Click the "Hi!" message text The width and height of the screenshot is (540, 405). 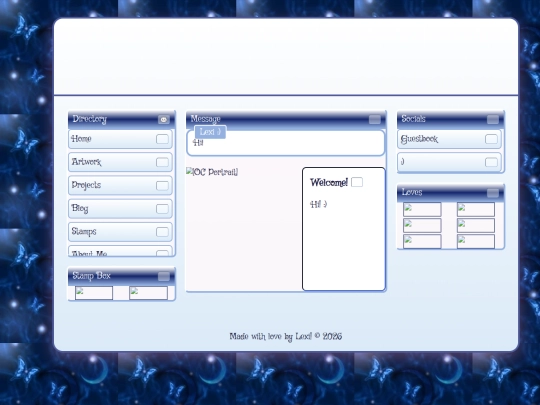(x=198, y=143)
